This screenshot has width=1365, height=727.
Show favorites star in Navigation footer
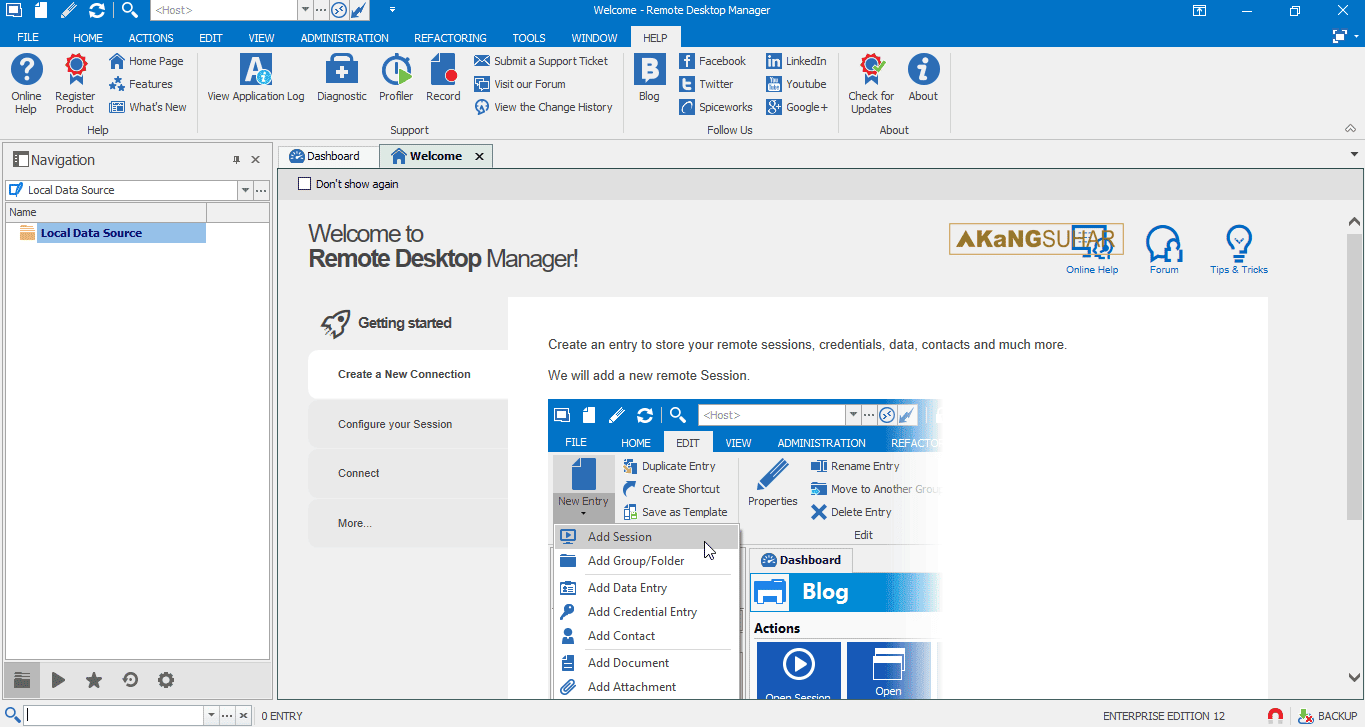click(x=94, y=680)
